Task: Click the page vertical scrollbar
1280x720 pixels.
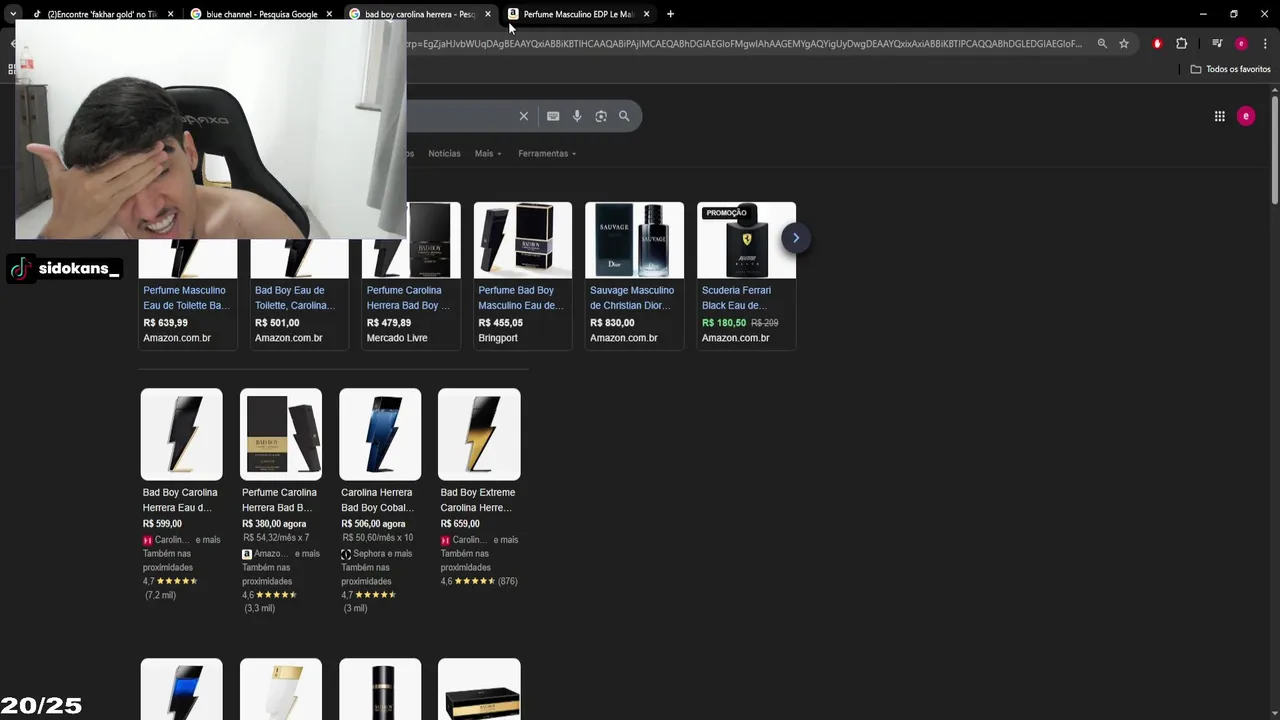Action: pyautogui.click(x=1275, y=150)
